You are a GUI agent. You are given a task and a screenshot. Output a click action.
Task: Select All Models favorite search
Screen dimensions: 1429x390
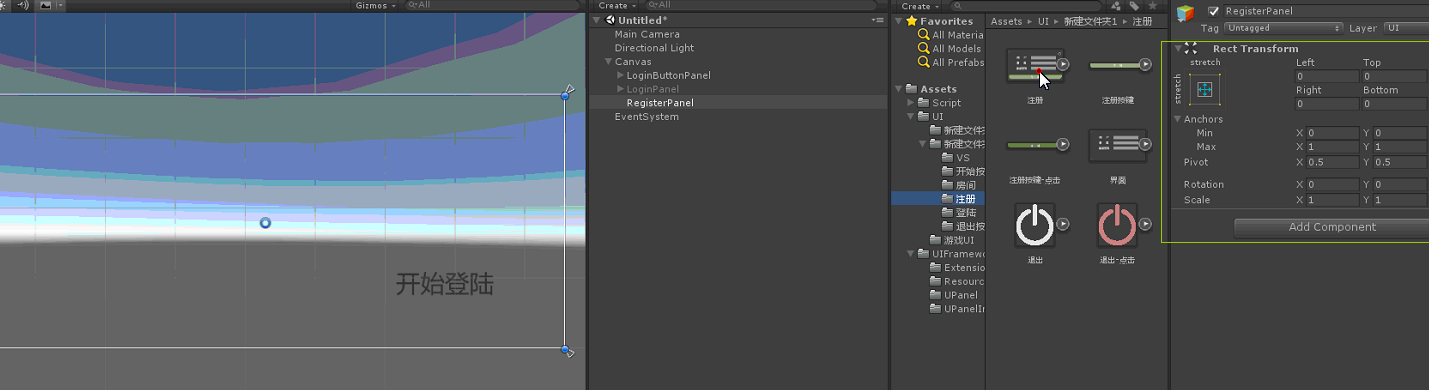pyautogui.click(x=950, y=48)
